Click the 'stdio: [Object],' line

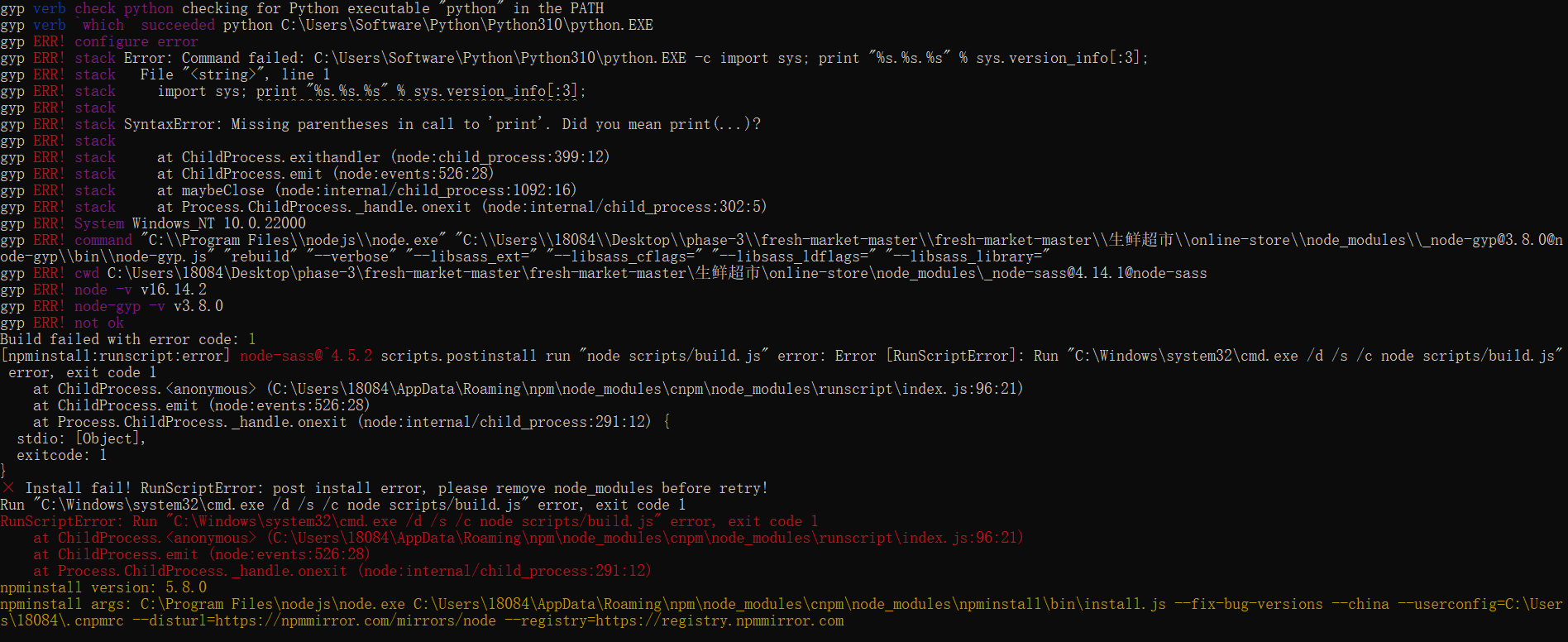(81, 438)
